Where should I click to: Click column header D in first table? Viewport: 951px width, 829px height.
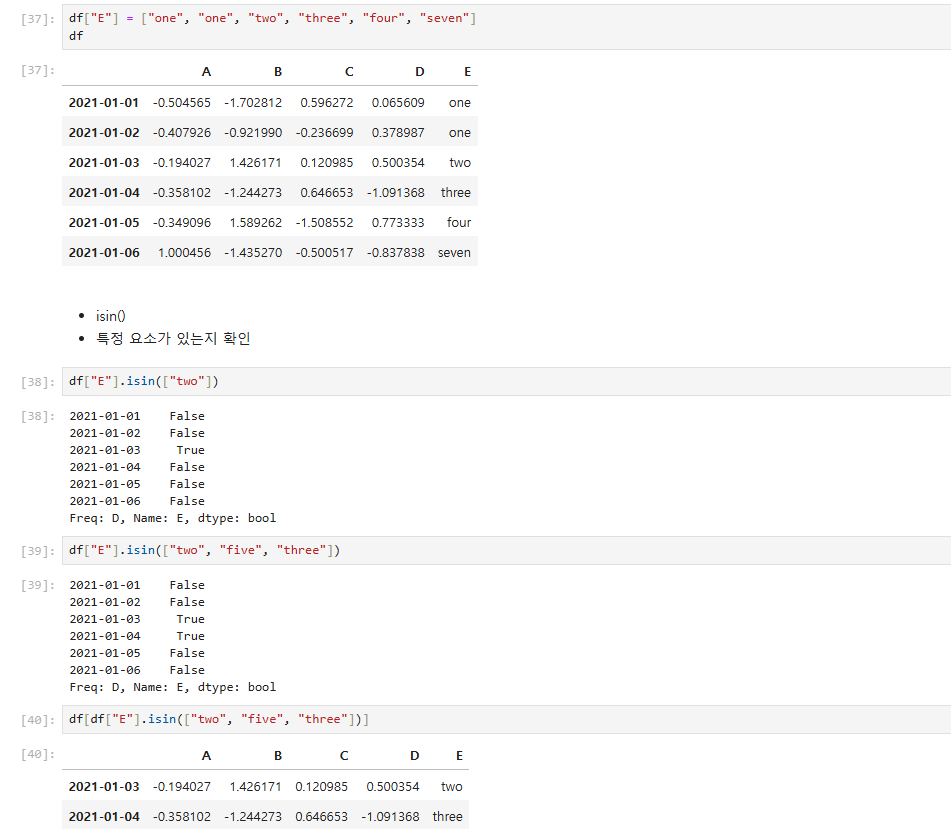(x=420, y=72)
